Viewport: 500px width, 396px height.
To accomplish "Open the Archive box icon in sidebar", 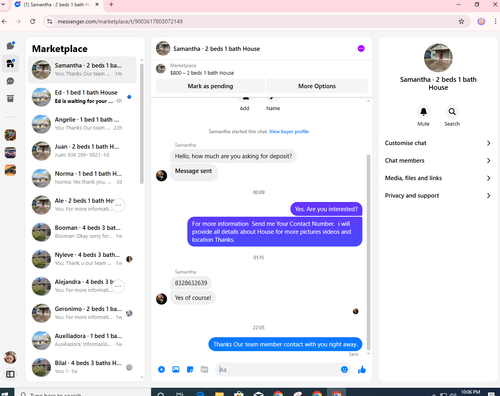I will pyautogui.click(x=10, y=98).
